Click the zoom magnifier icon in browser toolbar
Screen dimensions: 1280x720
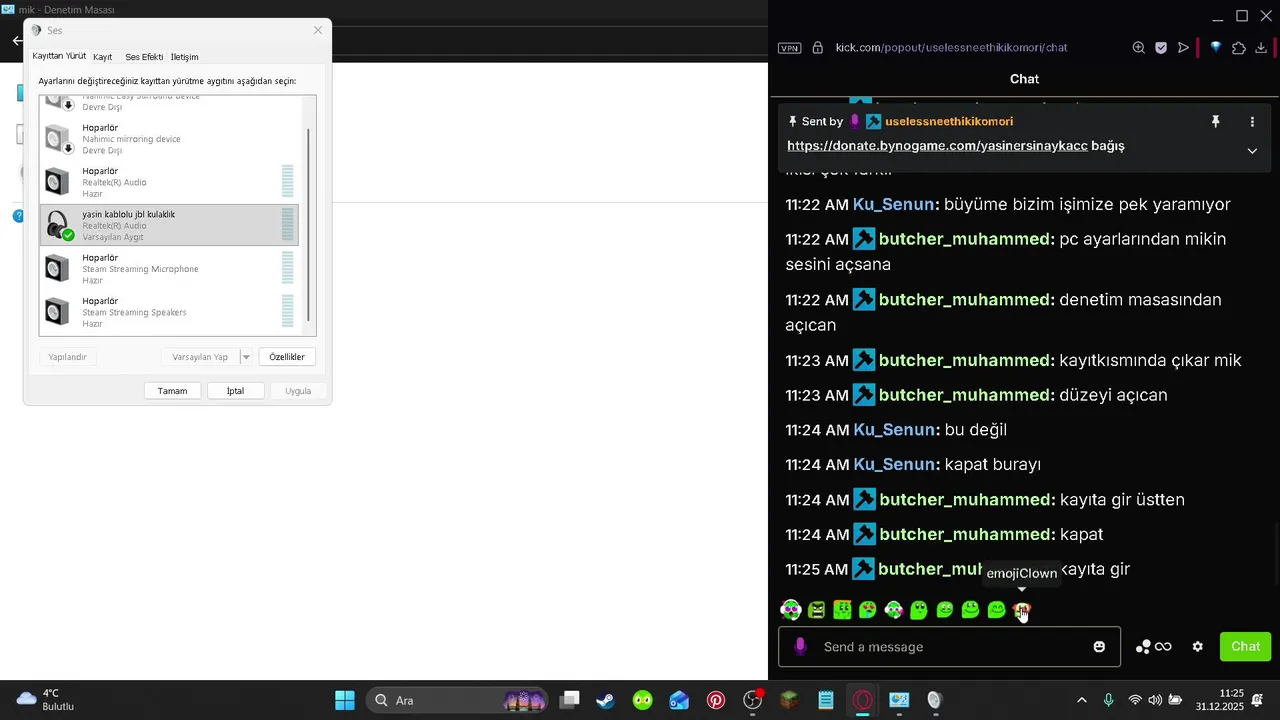tap(1139, 47)
